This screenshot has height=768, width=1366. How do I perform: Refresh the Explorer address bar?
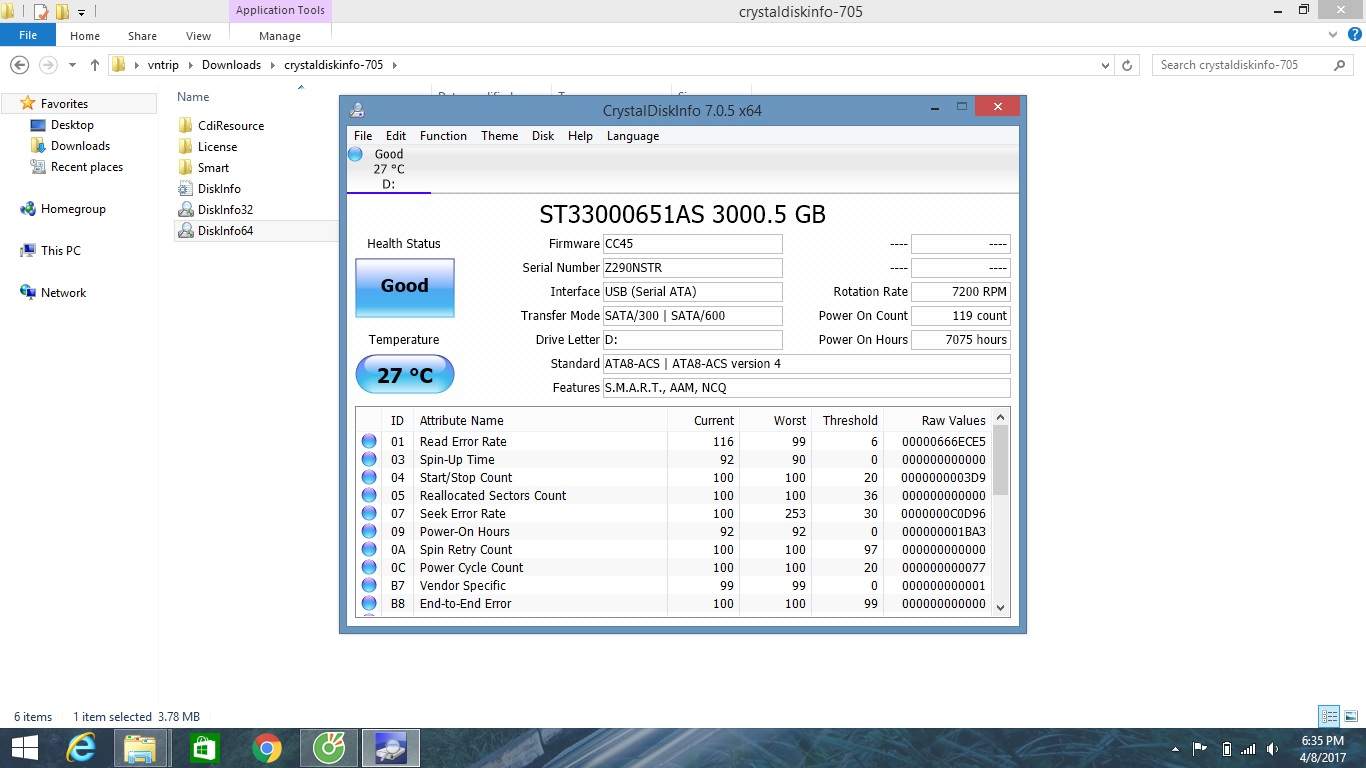[1127, 65]
